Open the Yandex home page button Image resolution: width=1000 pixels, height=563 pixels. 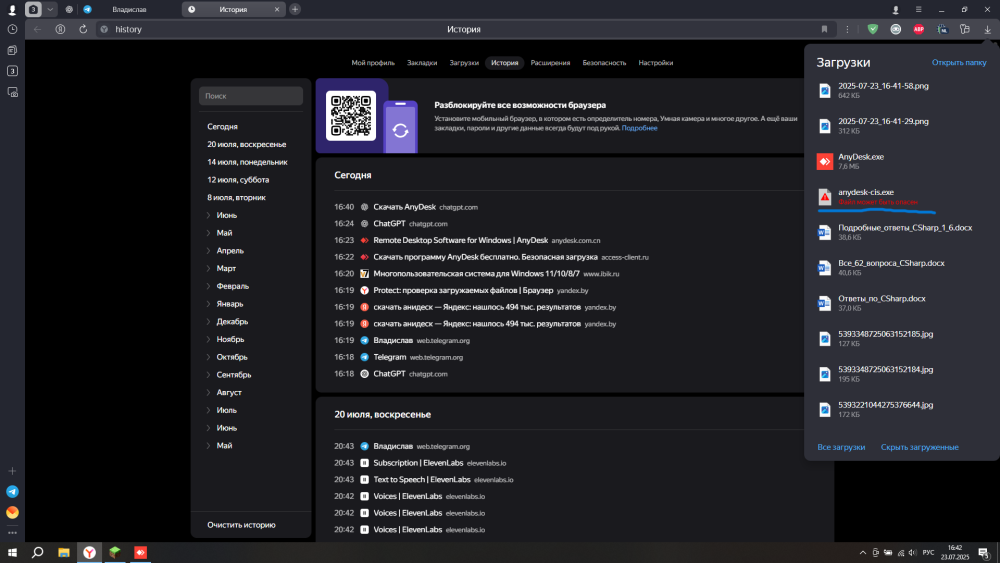[60, 29]
